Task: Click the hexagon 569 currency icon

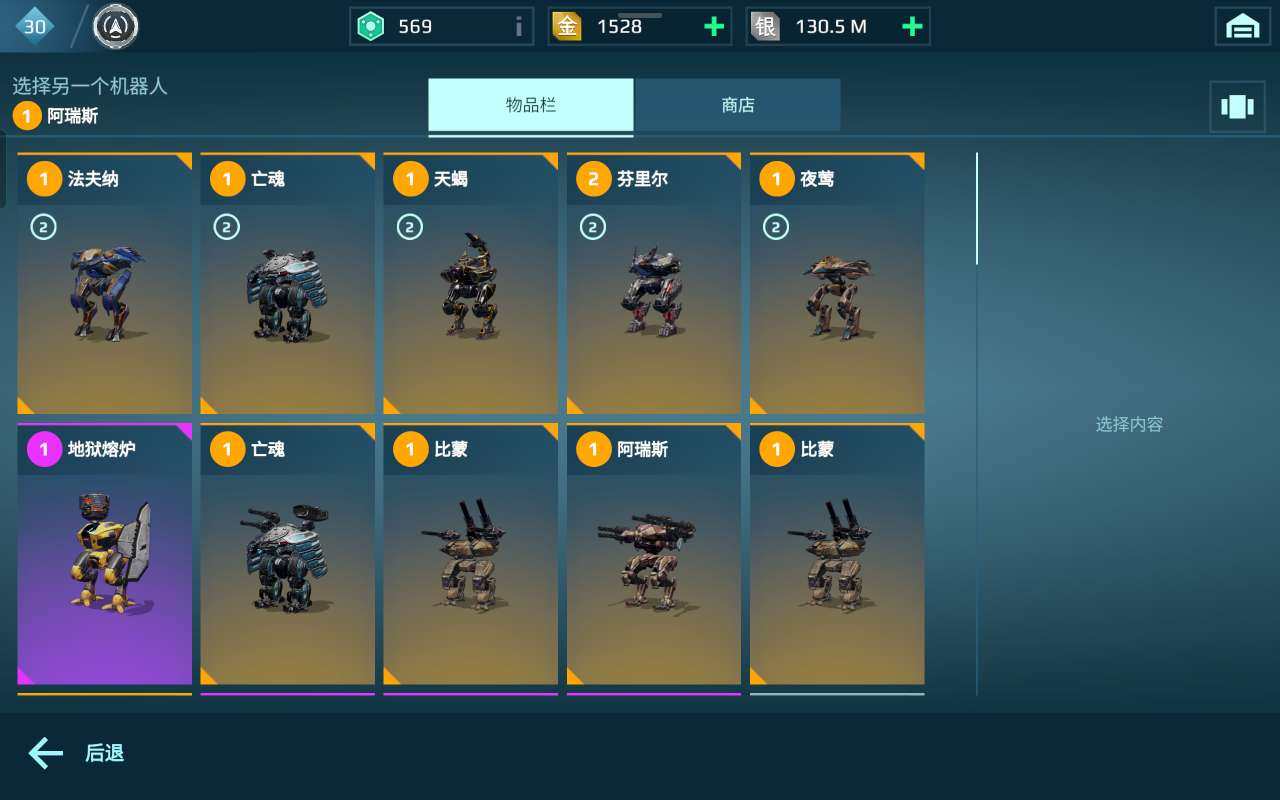Action: point(371,27)
